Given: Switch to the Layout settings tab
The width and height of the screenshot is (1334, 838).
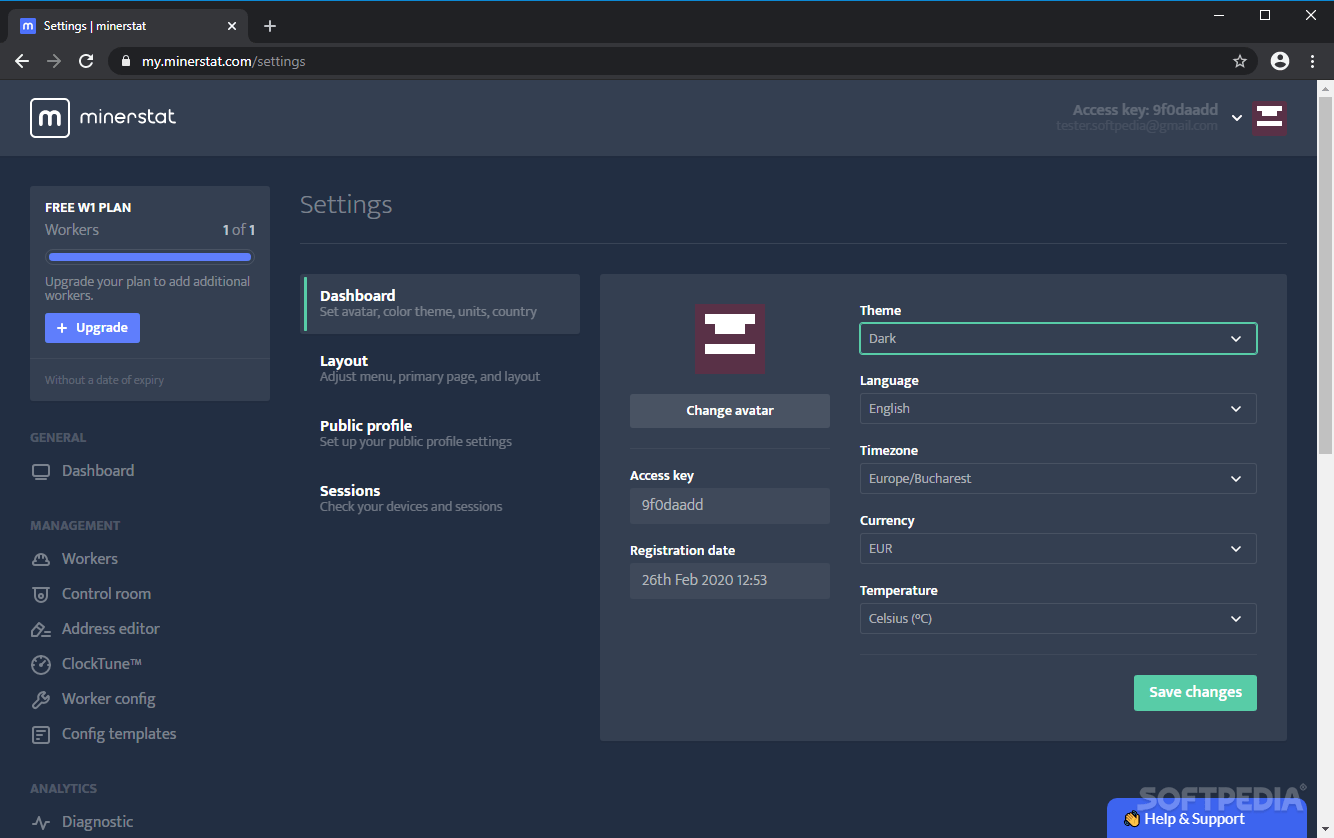Looking at the screenshot, I should 440,368.
